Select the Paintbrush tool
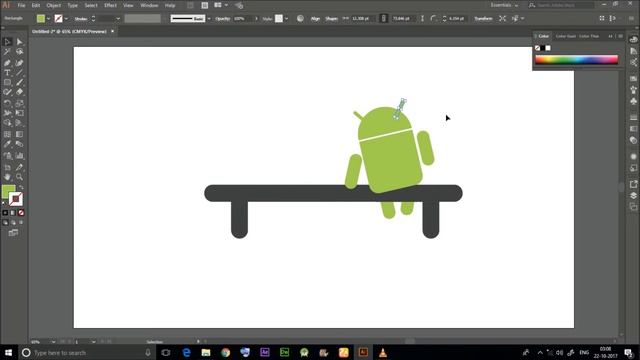The height and width of the screenshot is (360, 640). [20, 82]
